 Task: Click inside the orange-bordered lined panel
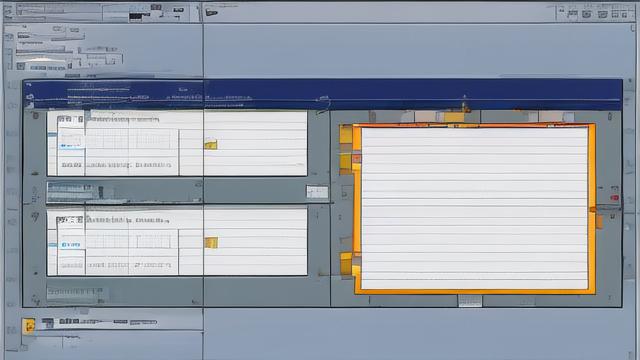474,209
